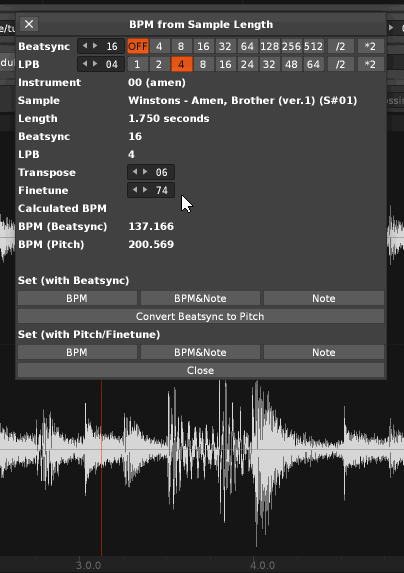
Task: Decrease Finetune with the left arrow
Action: [135, 190]
